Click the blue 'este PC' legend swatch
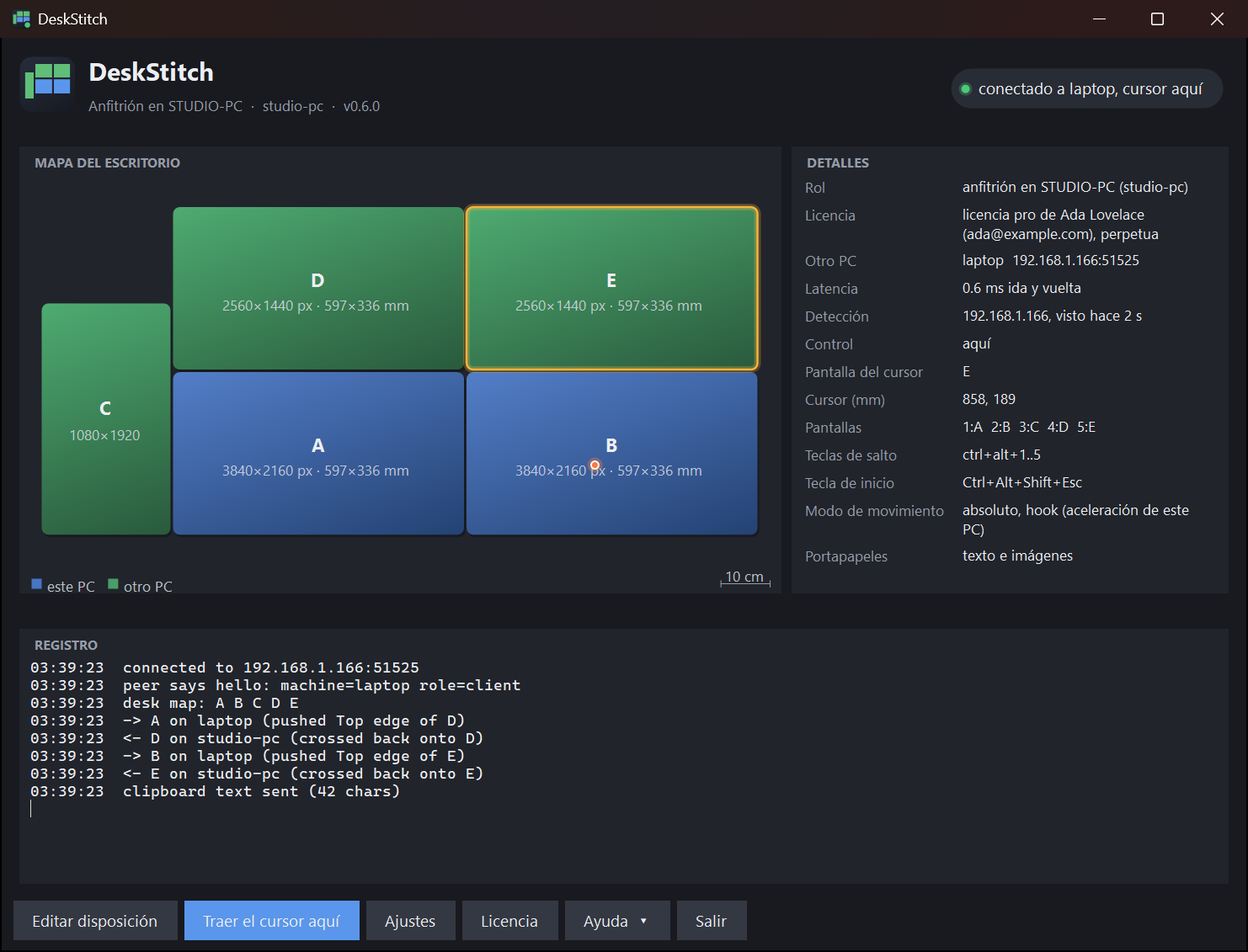 click(x=36, y=584)
